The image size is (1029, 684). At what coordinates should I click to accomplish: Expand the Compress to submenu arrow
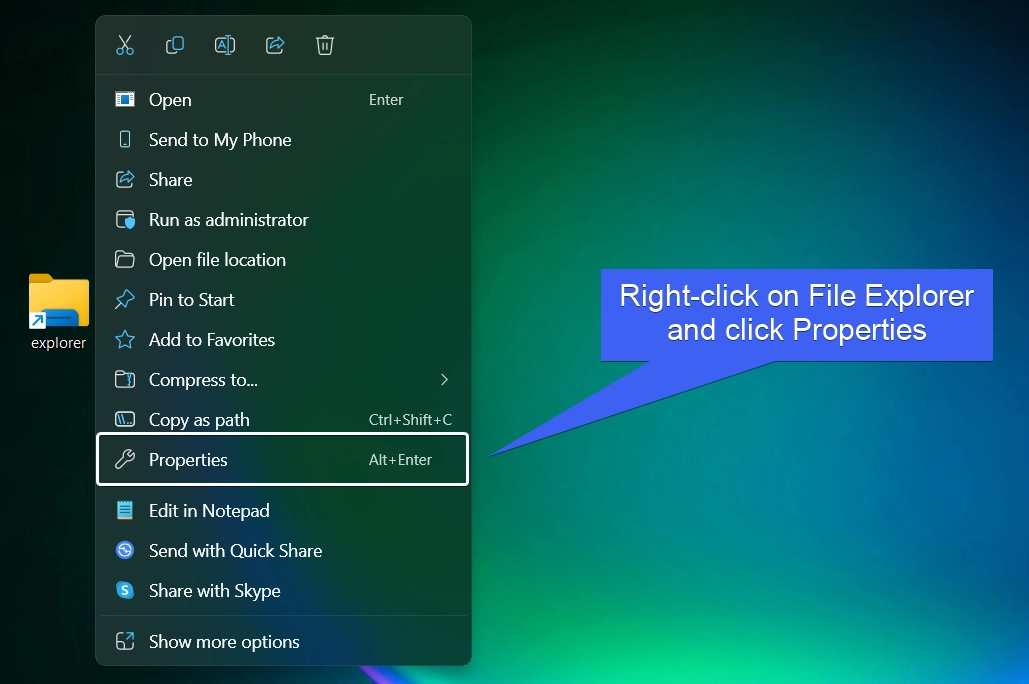tap(444, 380)
